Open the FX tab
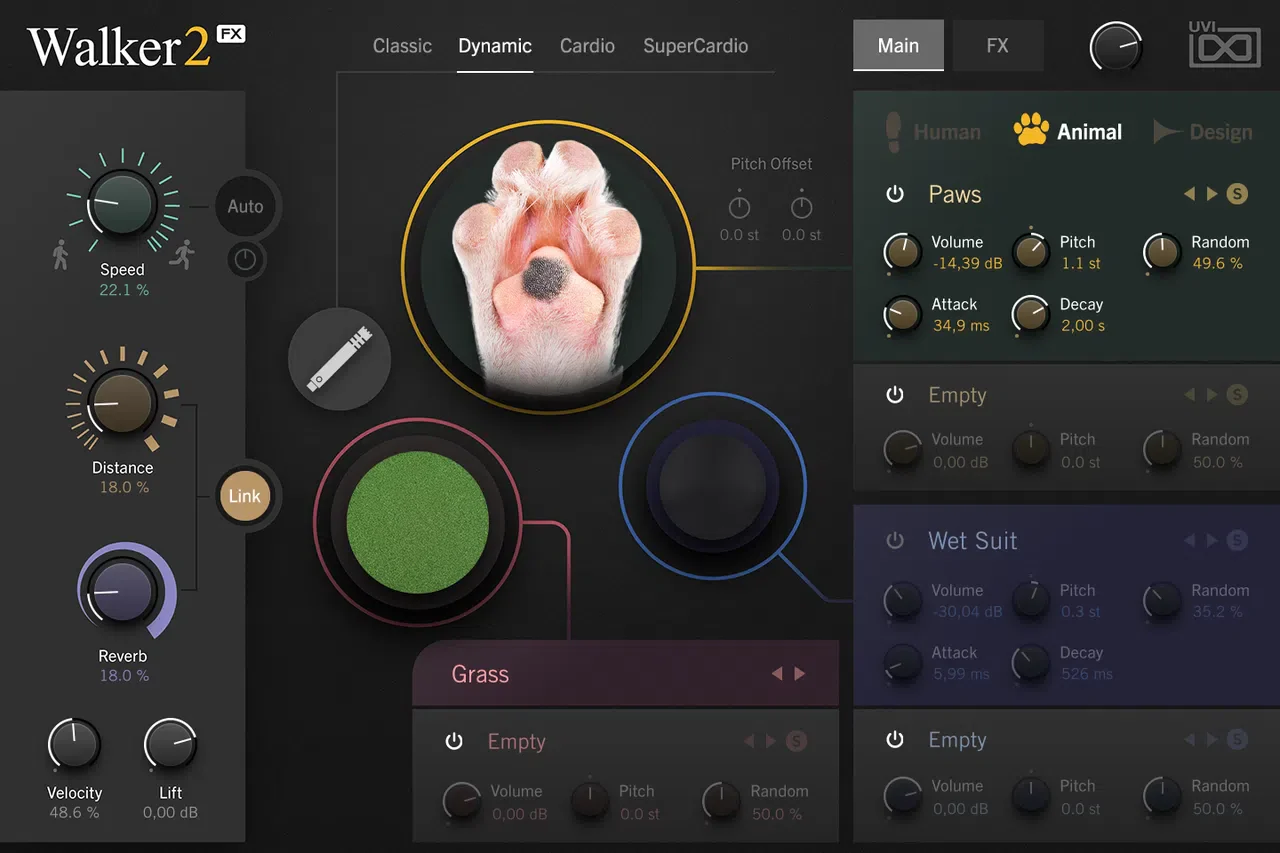The image size is (1280, 853). click(x=998, y=46)
